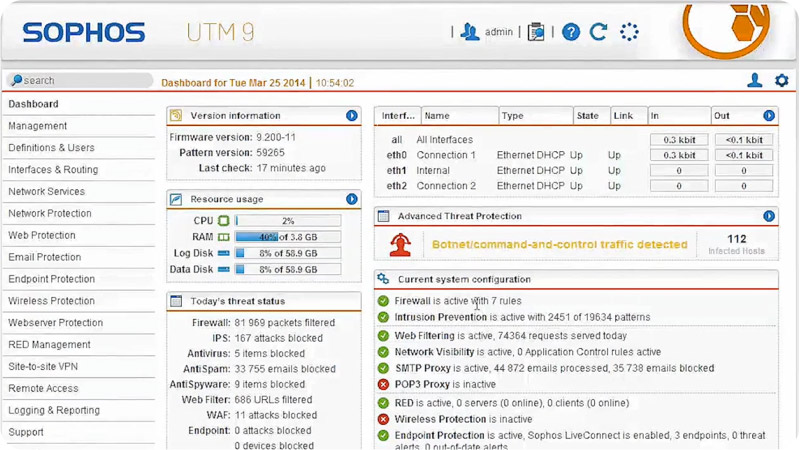Click the Log Disk 8% usage bar

coord(288,253)
